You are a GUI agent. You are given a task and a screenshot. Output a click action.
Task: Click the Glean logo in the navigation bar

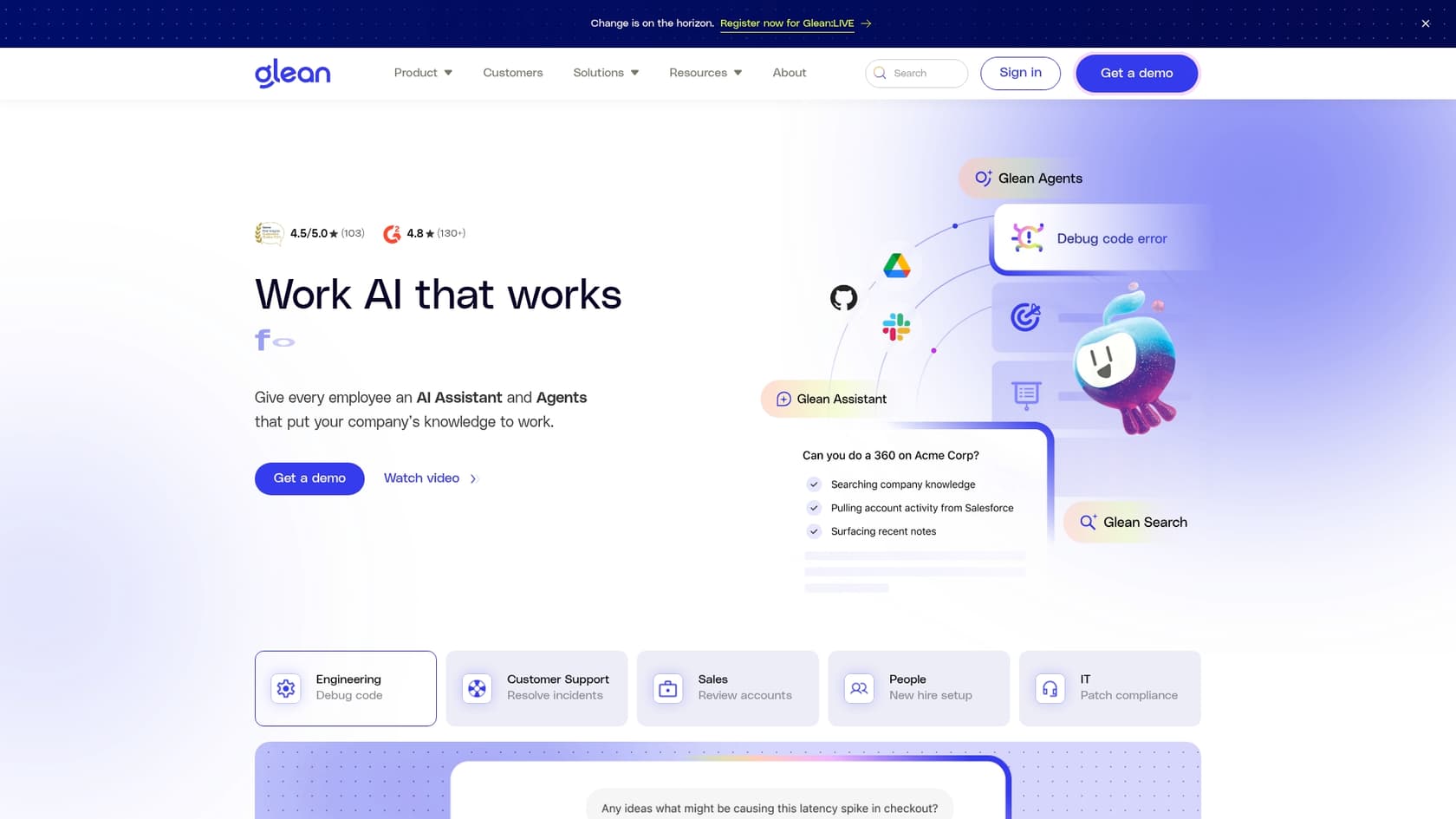coord(292,73)
